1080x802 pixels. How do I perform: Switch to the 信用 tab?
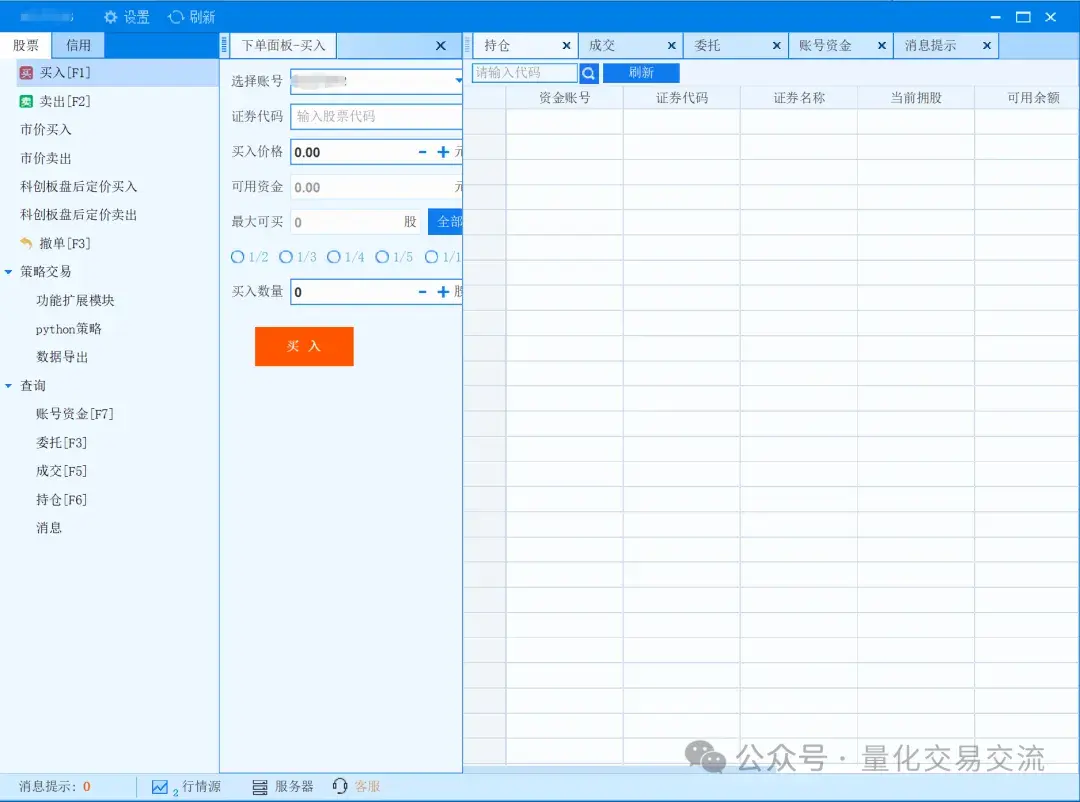(78, 45)
